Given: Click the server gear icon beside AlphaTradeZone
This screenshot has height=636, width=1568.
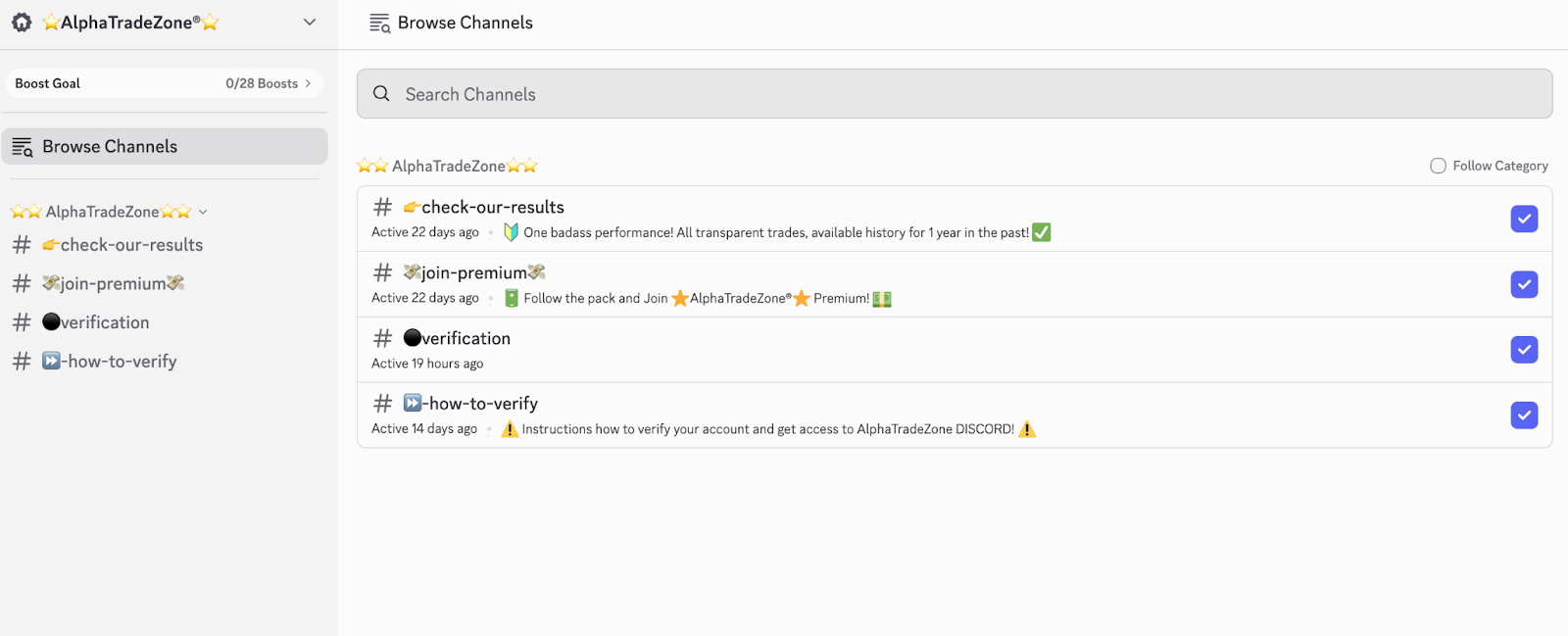Looking at the screenshot, I should point(22,22).
